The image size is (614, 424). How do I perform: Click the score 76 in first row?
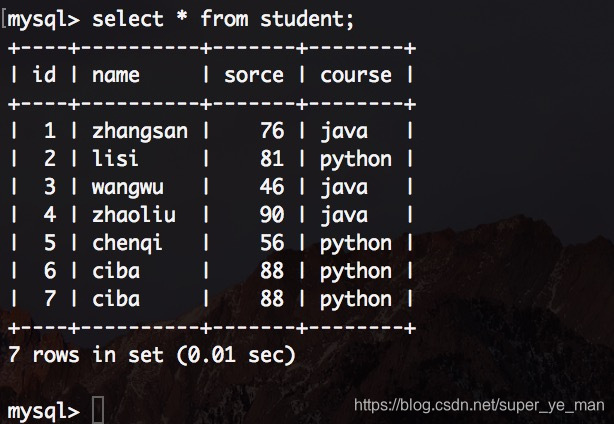(x=272, y=130)
